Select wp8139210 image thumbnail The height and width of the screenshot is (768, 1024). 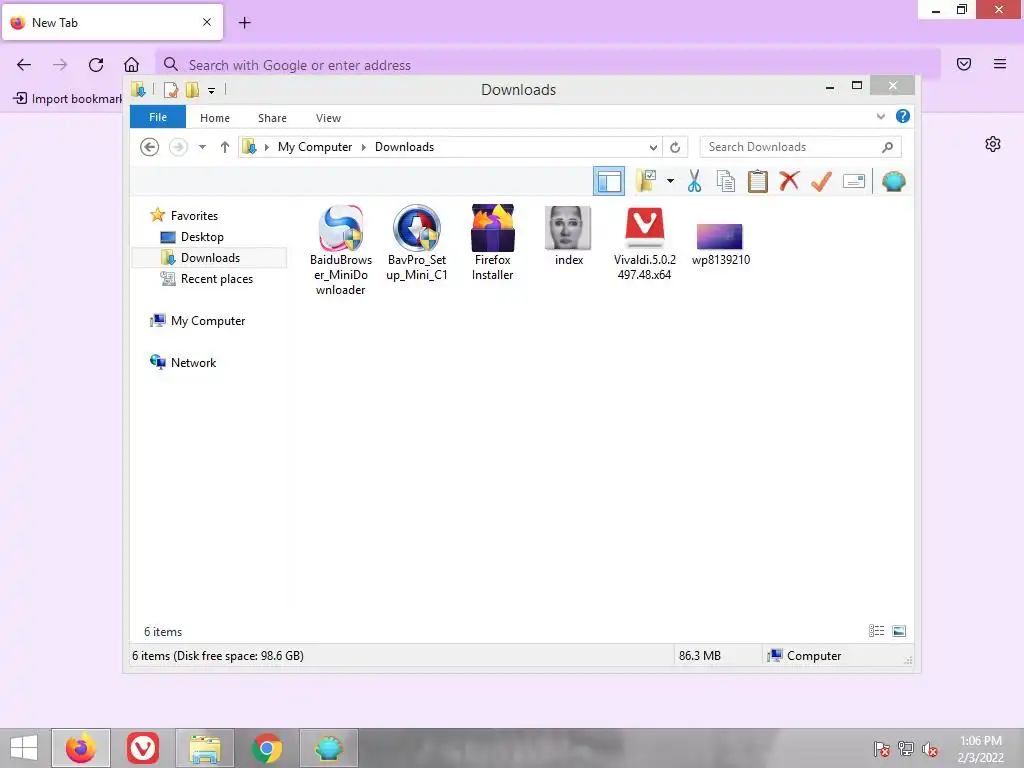coord(720,245)
